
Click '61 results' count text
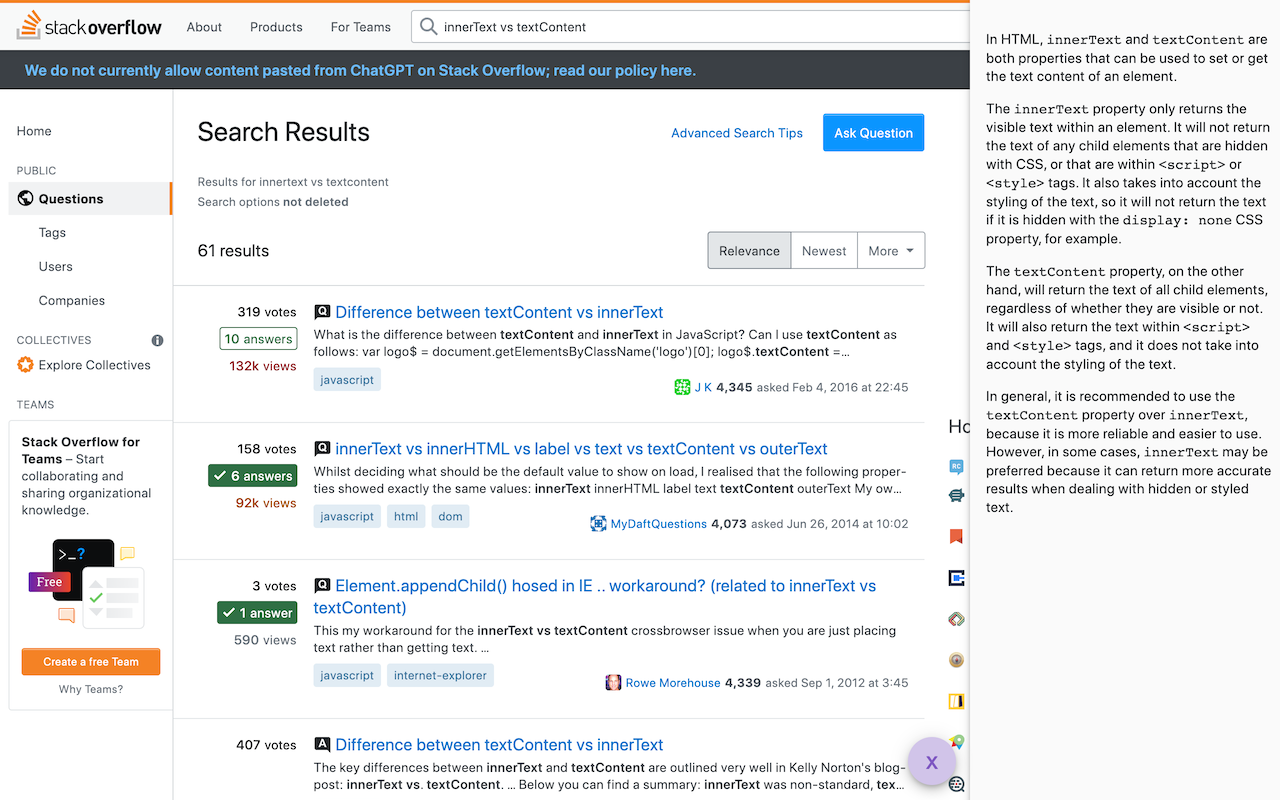[233, 251]
